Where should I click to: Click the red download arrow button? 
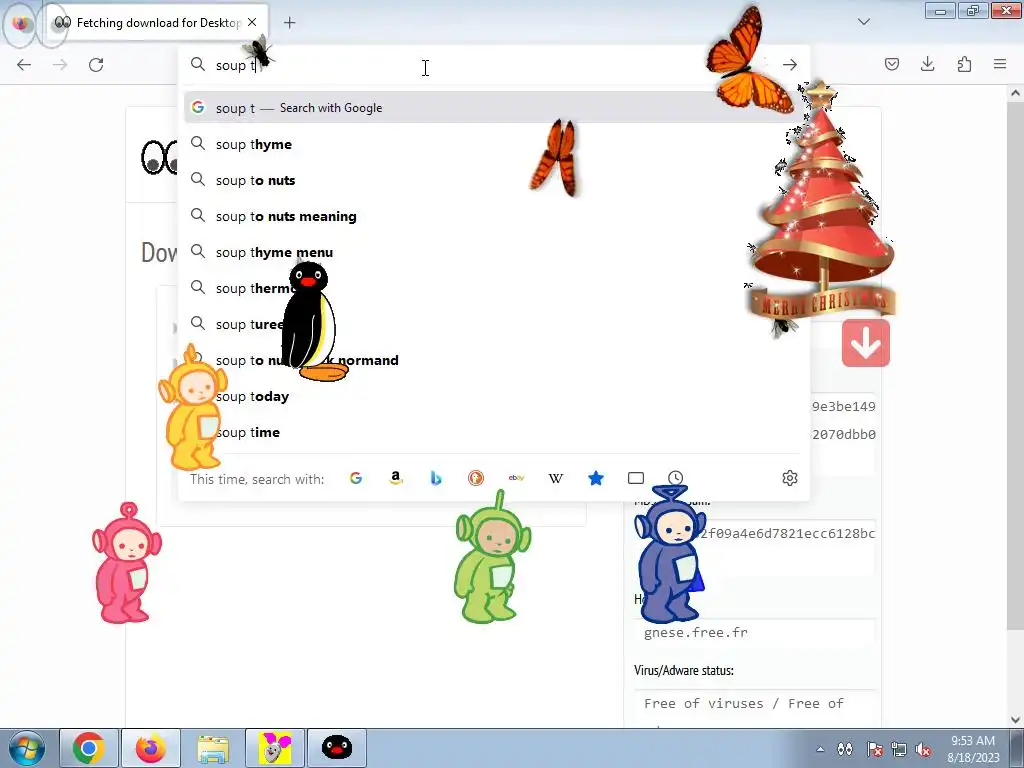click(x=866, y=343)
